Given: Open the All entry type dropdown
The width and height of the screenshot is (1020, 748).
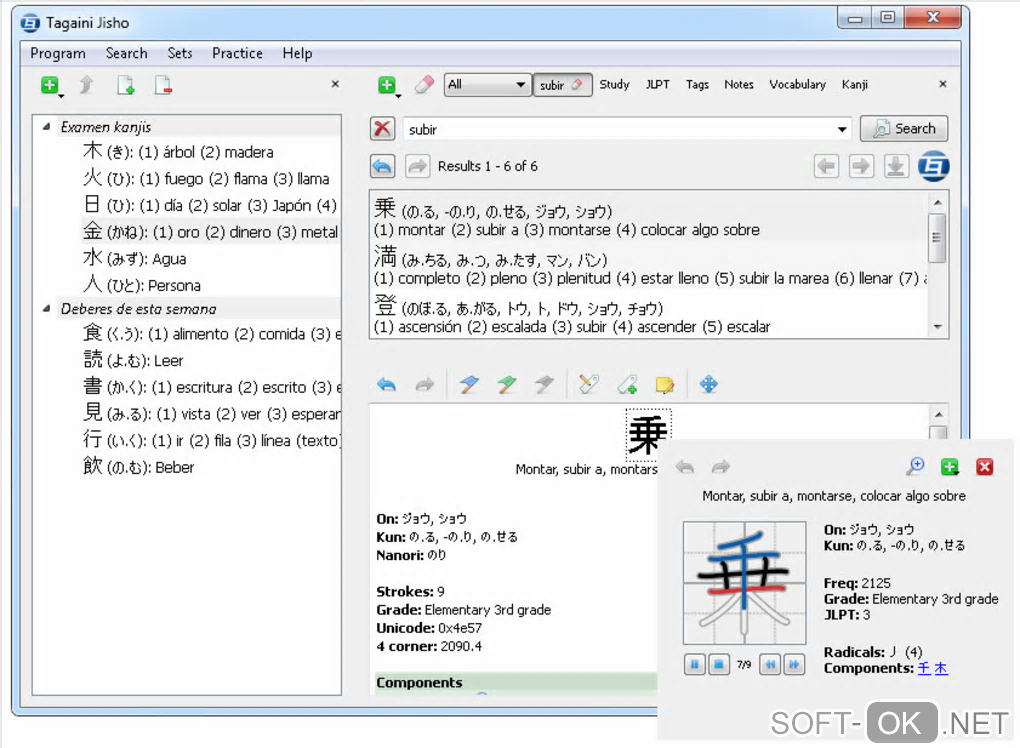Looking at the screenshot, I should point(486,85).
